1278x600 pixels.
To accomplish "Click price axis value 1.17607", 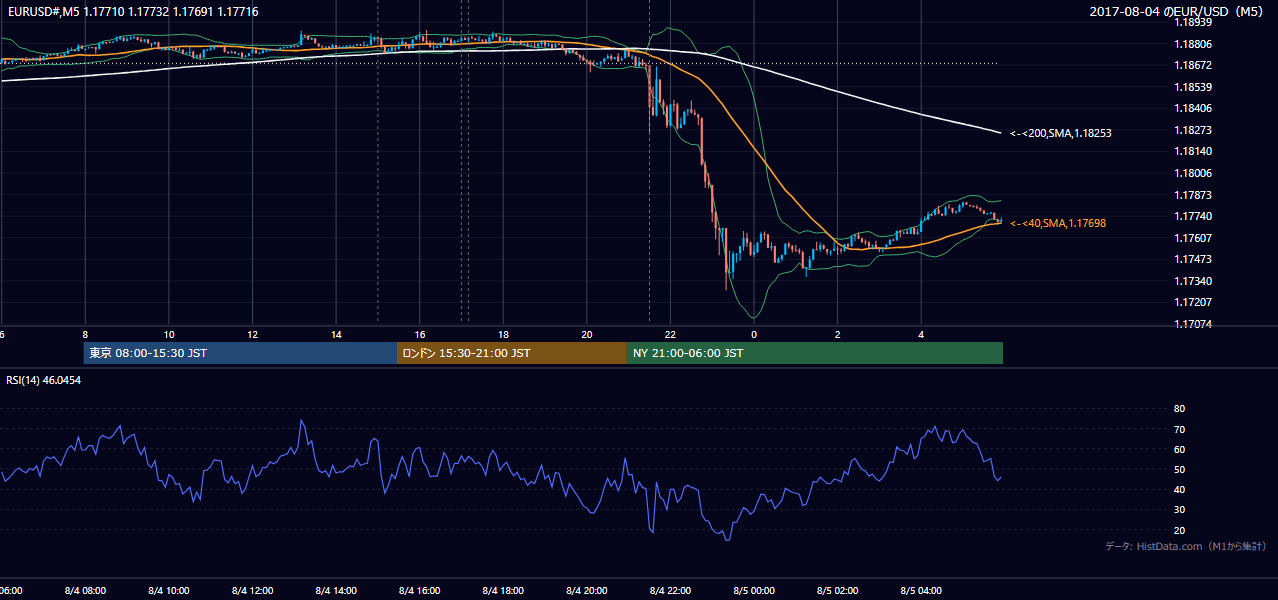I will [x=1193, y=238].
